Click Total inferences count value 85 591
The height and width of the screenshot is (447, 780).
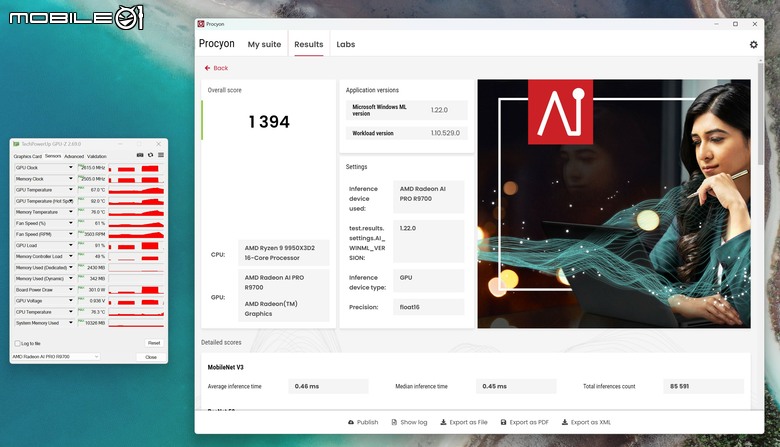[703, 386]
